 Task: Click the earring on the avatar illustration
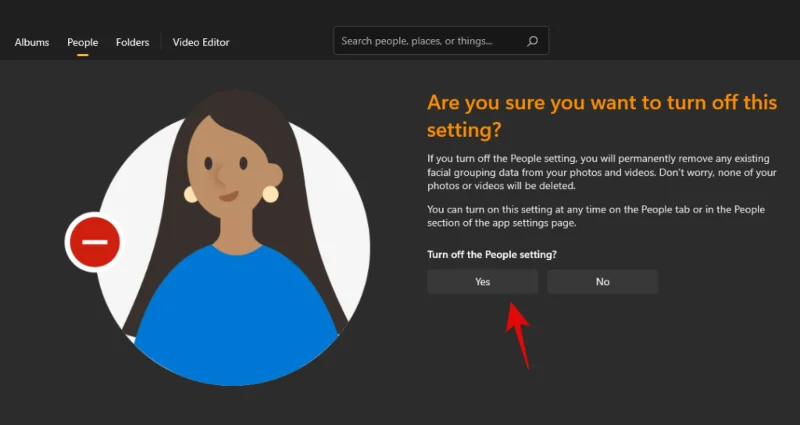(x=270, y=193)
